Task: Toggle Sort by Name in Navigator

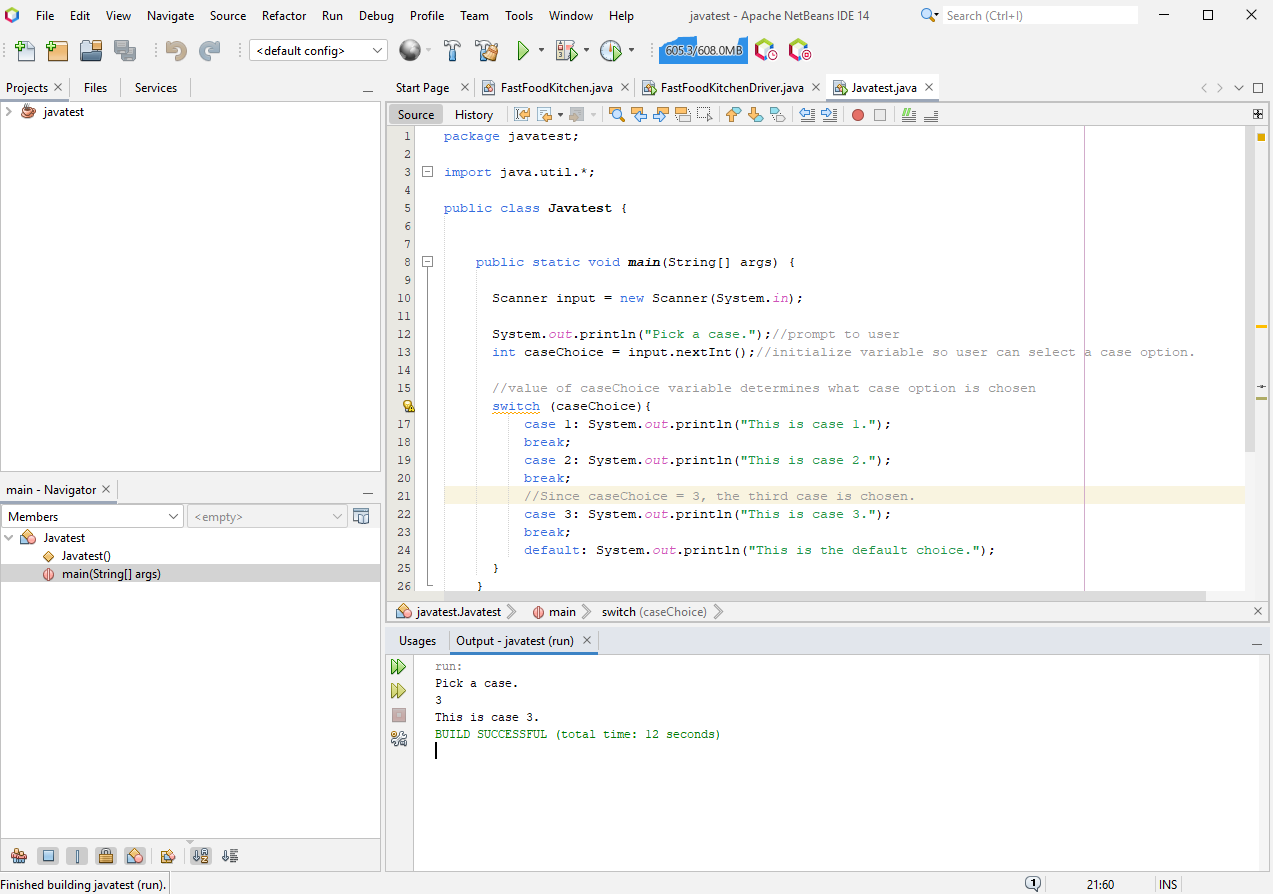Action: coord(201,856)
